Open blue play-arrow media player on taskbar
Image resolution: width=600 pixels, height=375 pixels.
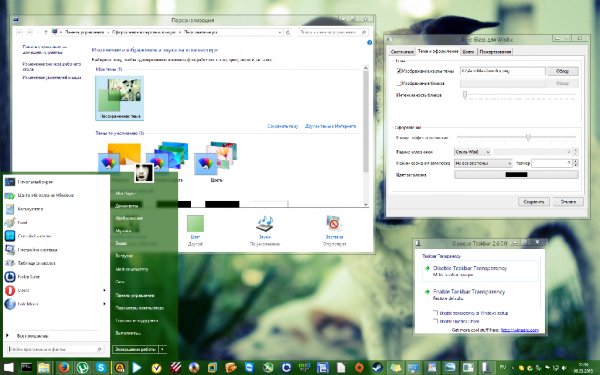point(137,368)
